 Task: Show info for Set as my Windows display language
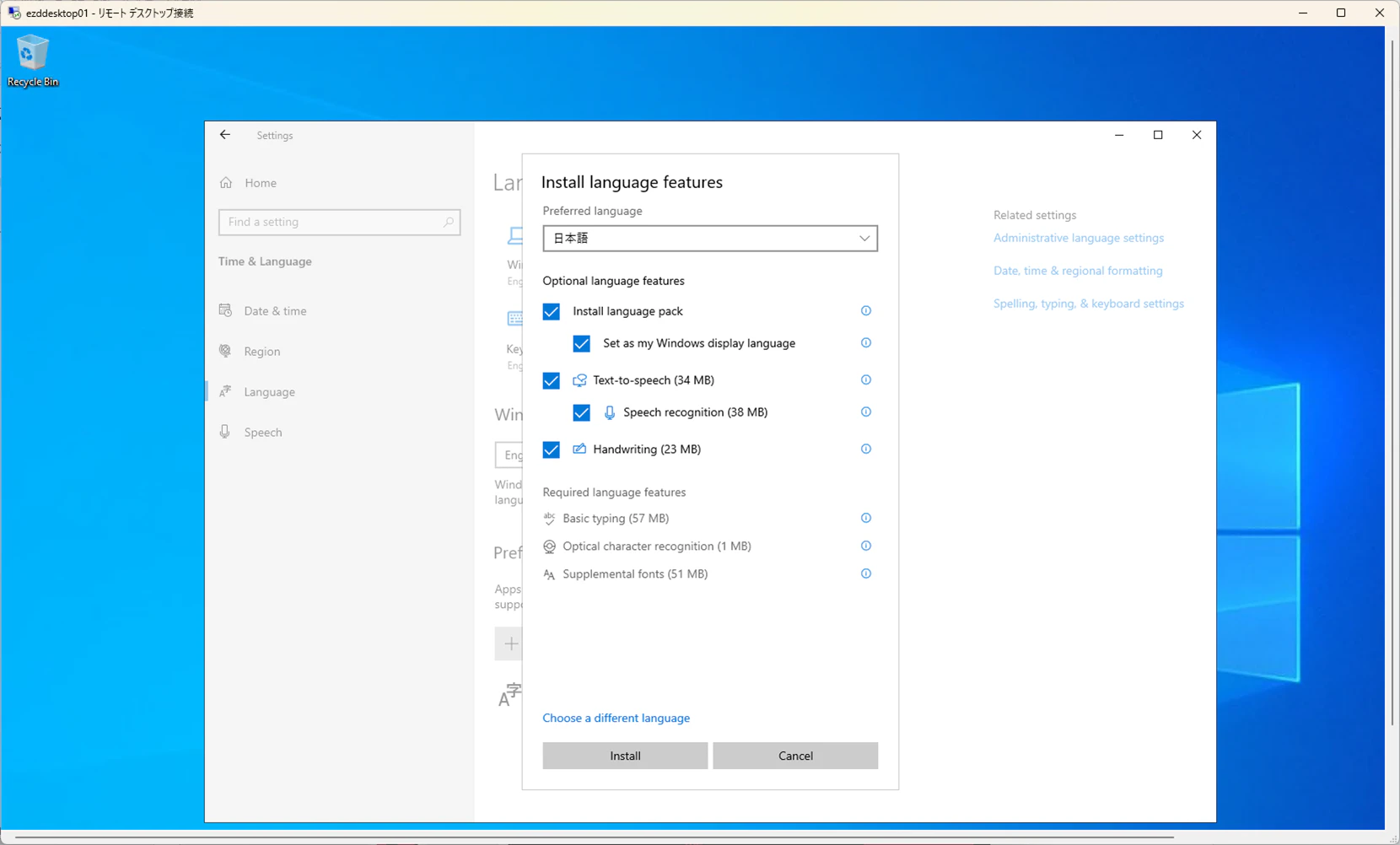pyautogui.click(x=865, y=343)
